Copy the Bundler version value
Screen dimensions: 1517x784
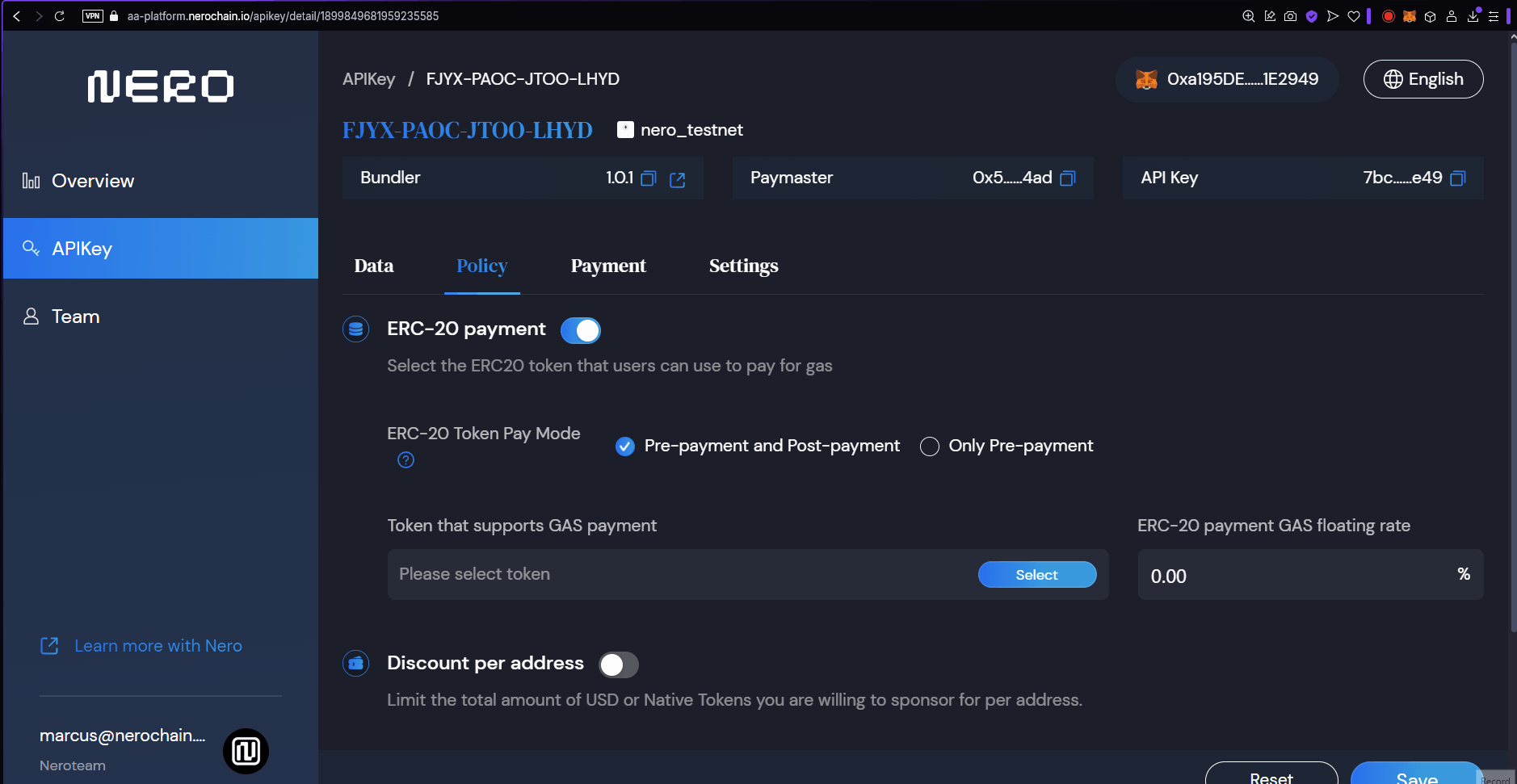(x=648, y=178)
